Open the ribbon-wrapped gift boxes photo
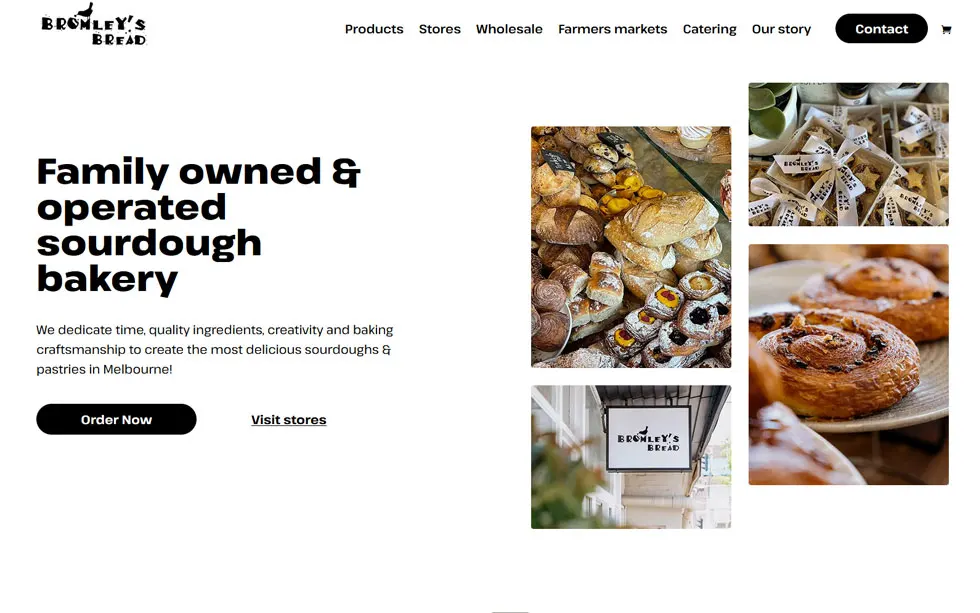This screenshot has width=980, height=613. click(x=849, y=154)
